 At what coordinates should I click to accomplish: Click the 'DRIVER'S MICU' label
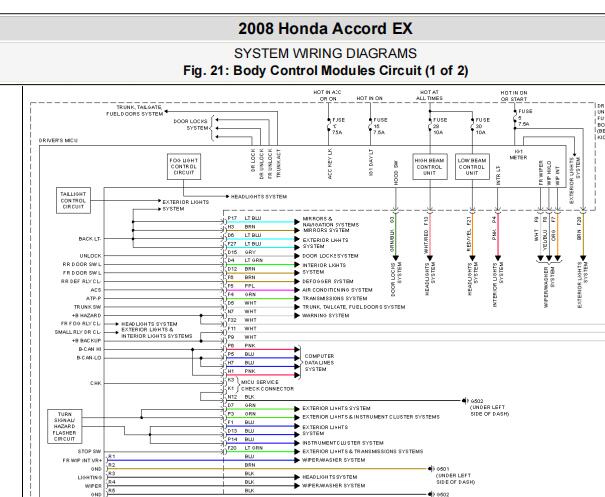pos(58,140)
